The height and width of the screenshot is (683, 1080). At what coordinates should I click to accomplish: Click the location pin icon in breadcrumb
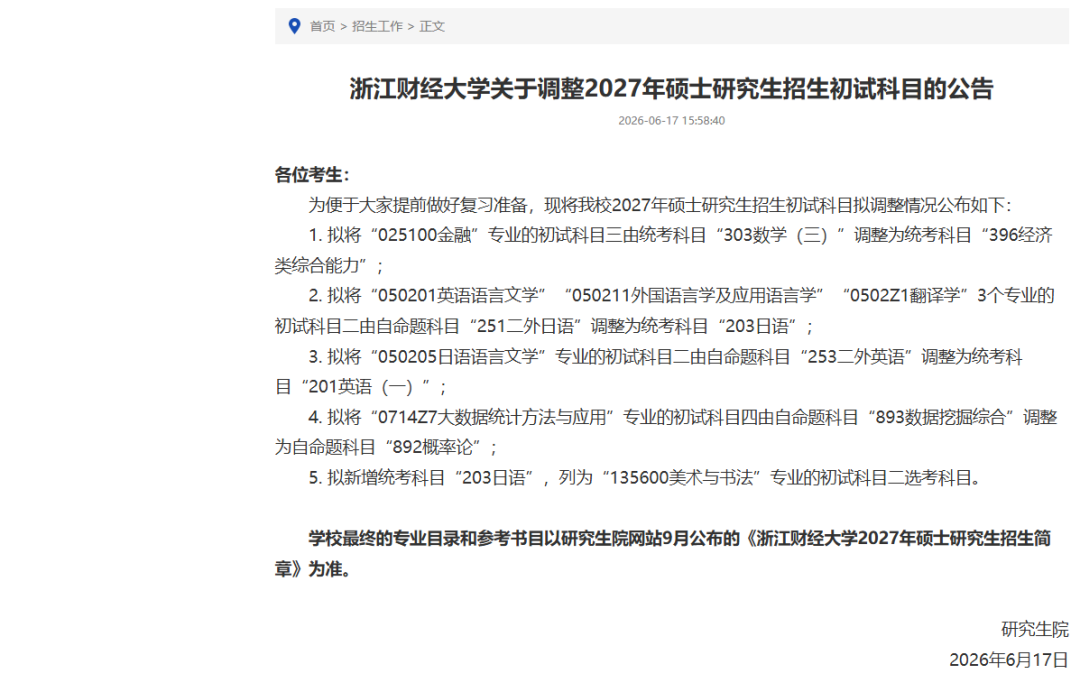pyautogui.click(x=294, y=26)
